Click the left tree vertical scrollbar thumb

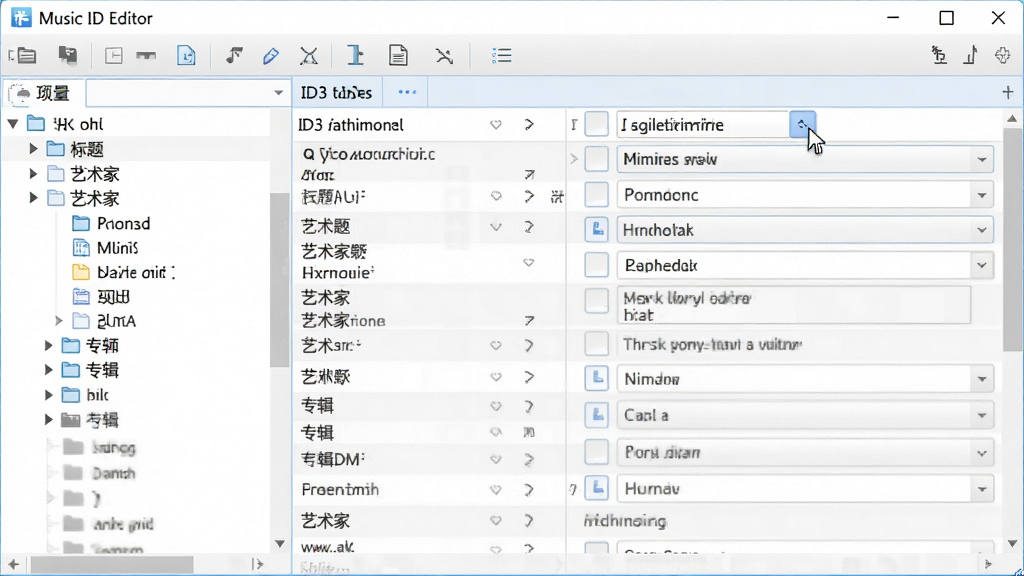[280, 280]
